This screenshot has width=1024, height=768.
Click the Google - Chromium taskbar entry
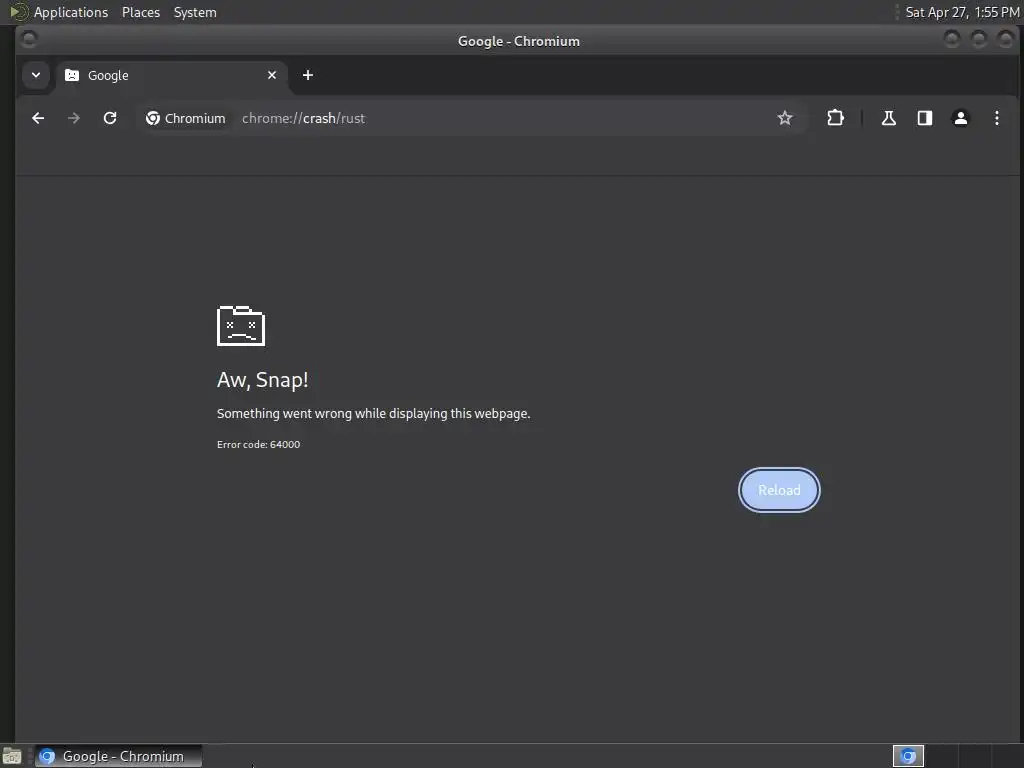[x=119, y=756]
